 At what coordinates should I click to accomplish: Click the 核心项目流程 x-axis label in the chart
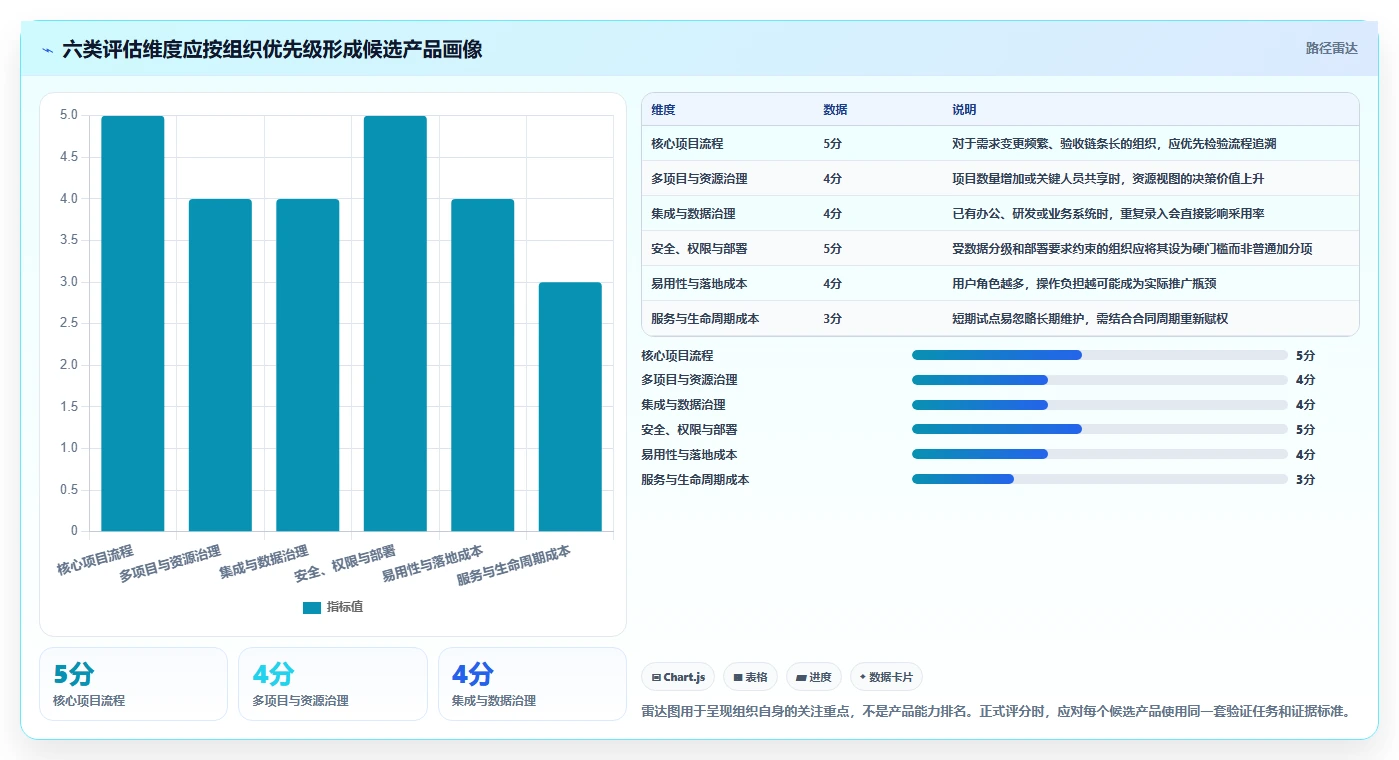point(95,560)
